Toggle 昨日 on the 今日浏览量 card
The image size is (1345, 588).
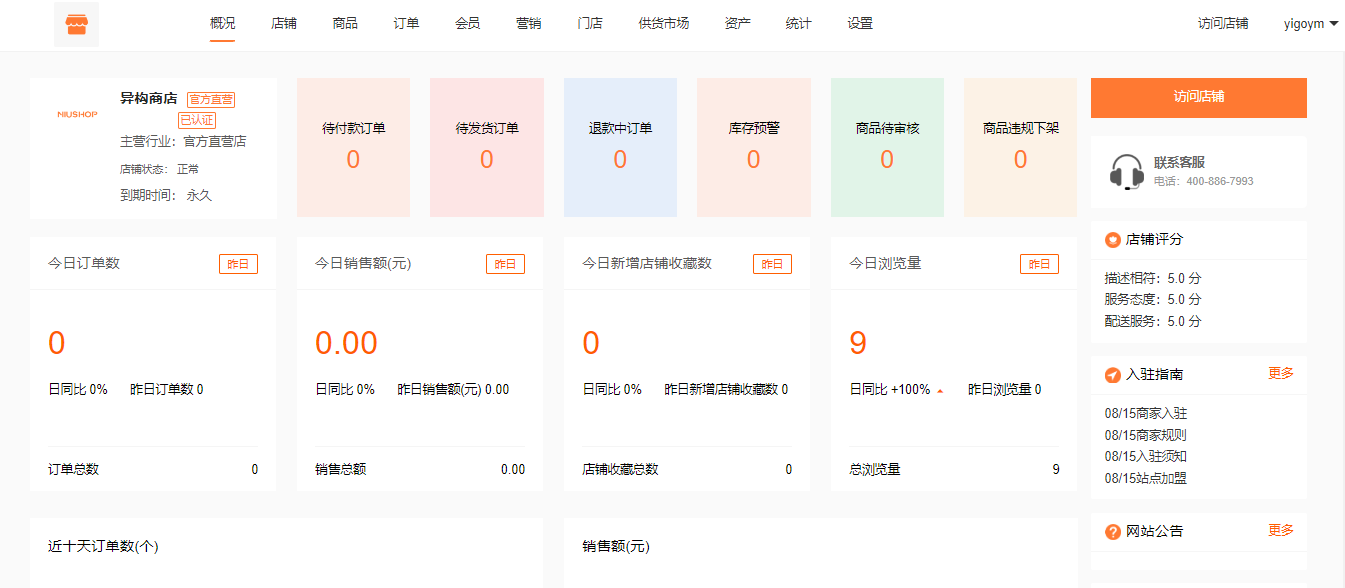(1039, 263)
